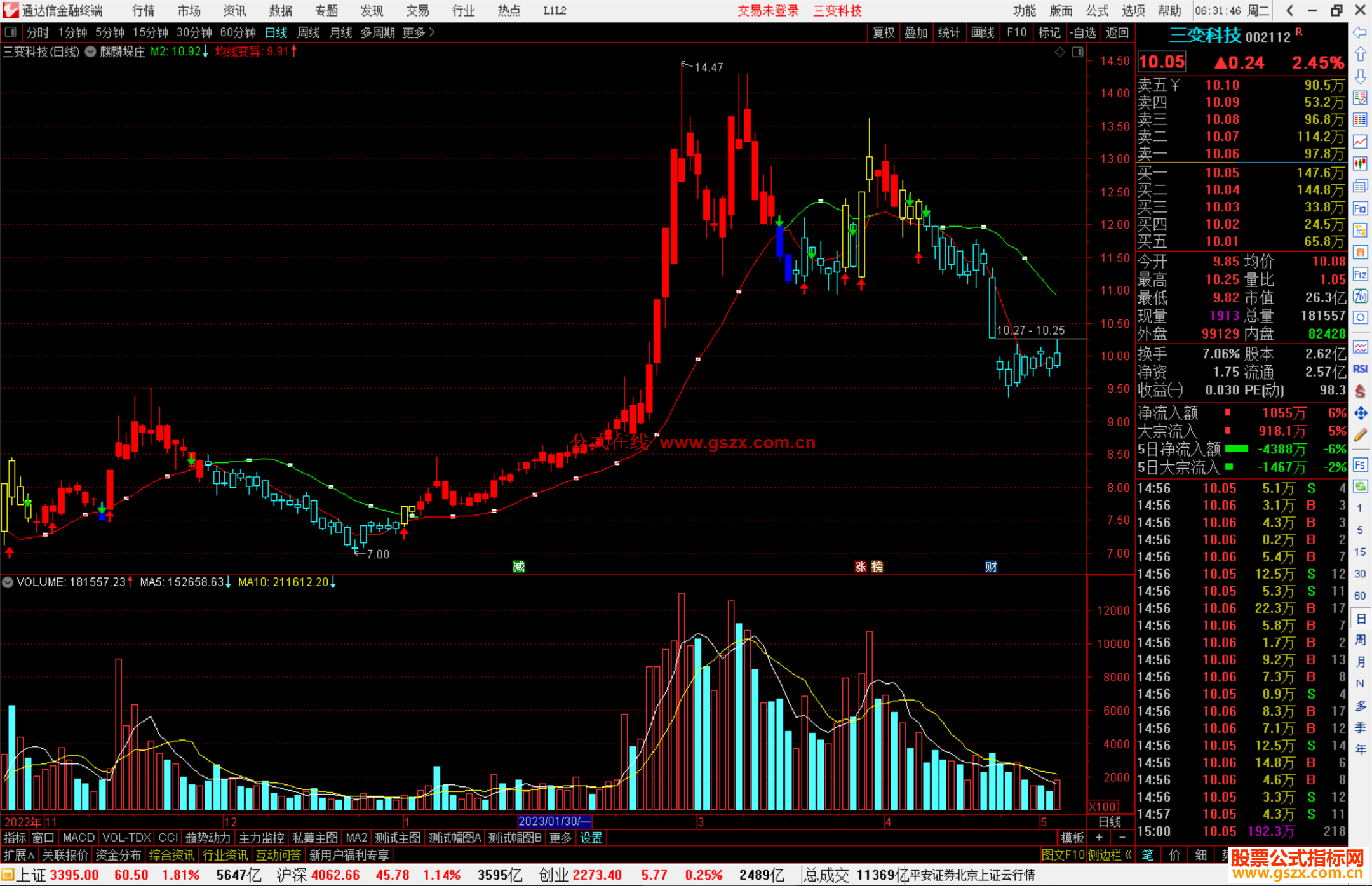Switch to the MACD indicator tab
Screen dimensions: 1372x886
78,838
